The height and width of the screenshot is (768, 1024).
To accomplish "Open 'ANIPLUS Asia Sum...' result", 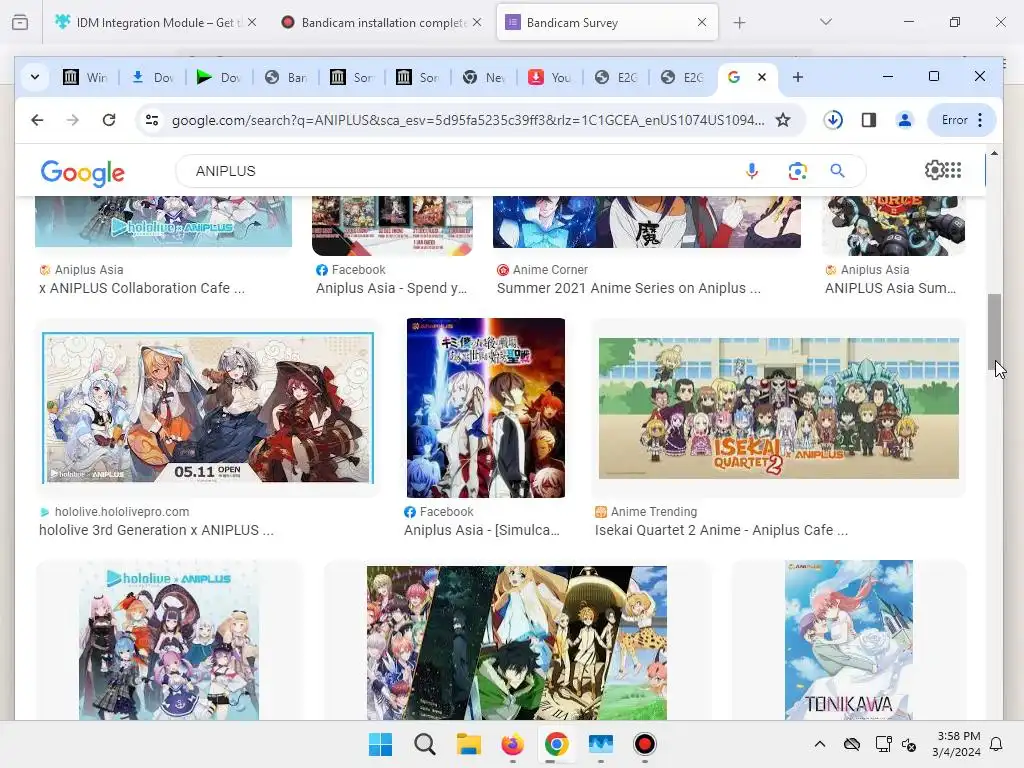I will [x=890, y=288].
